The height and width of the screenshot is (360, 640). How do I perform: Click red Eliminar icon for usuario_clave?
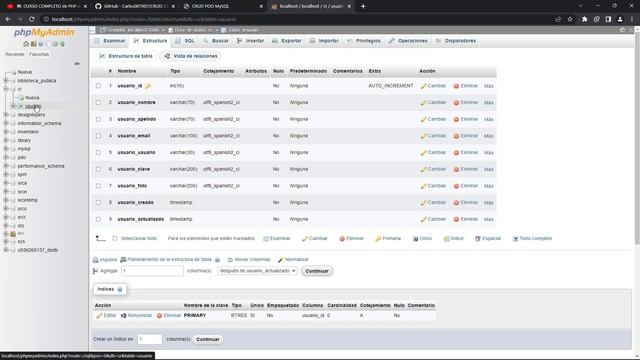click(456, 169)
